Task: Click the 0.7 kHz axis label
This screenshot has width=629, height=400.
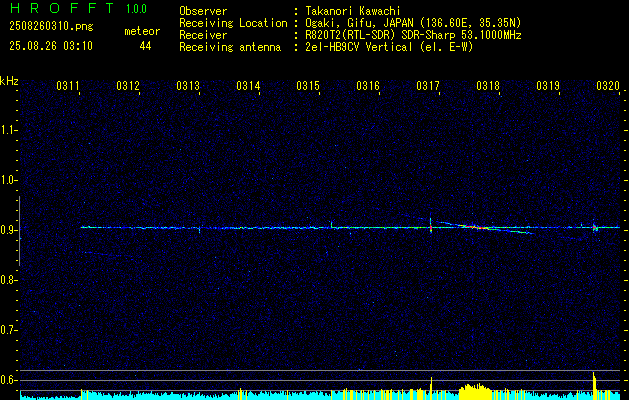Action: (x=8, y=330)
